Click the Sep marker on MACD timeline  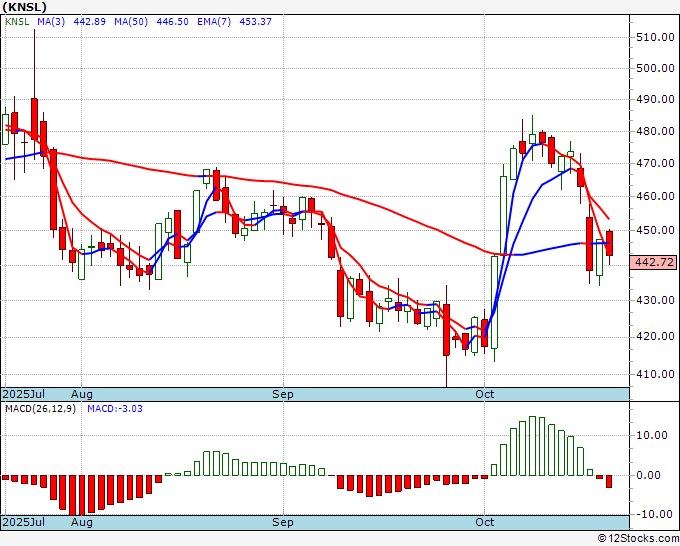pos(283,522)
